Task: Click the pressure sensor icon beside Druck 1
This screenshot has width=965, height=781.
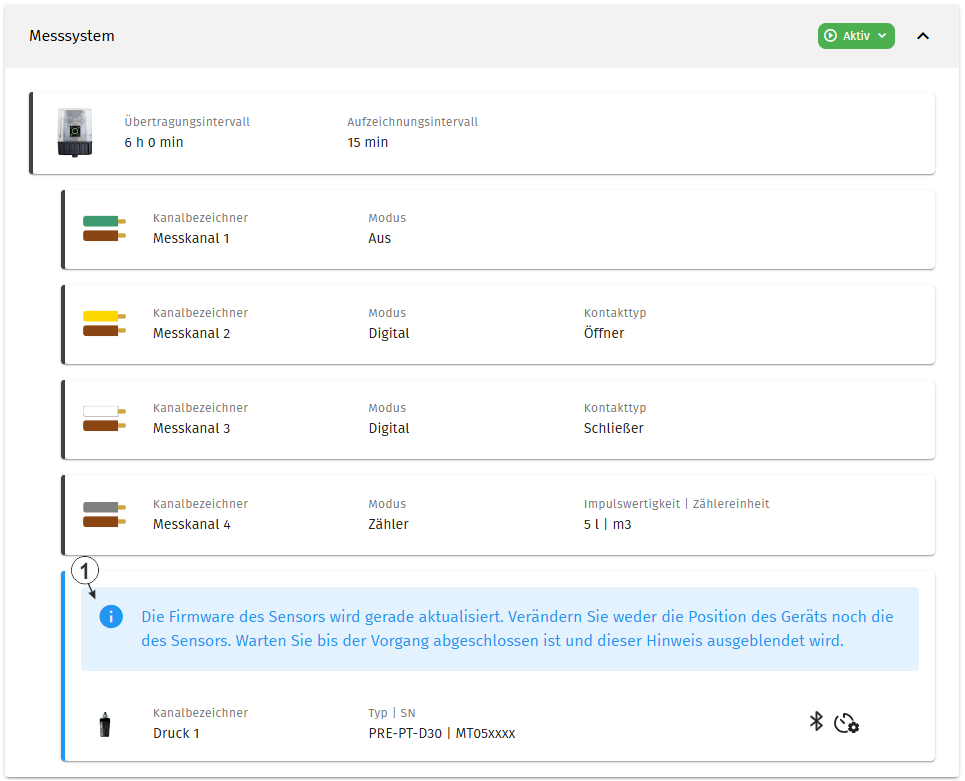Action: 105,724
